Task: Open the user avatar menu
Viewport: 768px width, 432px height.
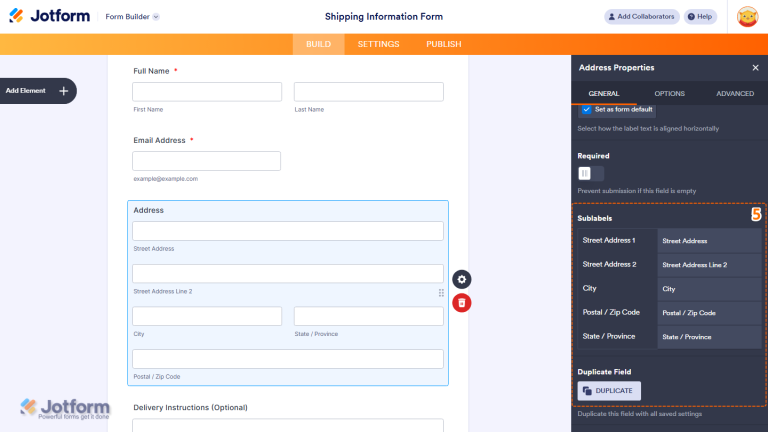Action: (747, 17)
